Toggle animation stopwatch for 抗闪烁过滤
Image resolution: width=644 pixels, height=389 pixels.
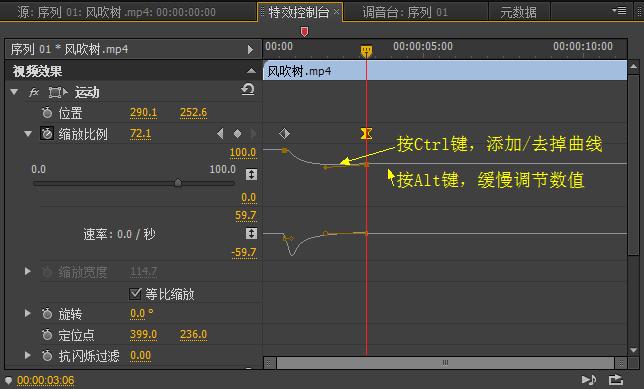click(x=47, y=356)
